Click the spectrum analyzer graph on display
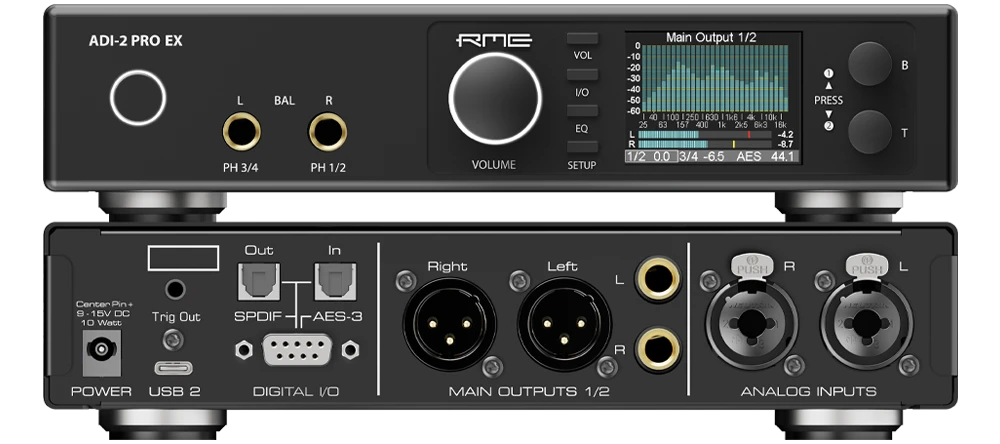This screenshot has width=1000, height=444. (715, 78)
